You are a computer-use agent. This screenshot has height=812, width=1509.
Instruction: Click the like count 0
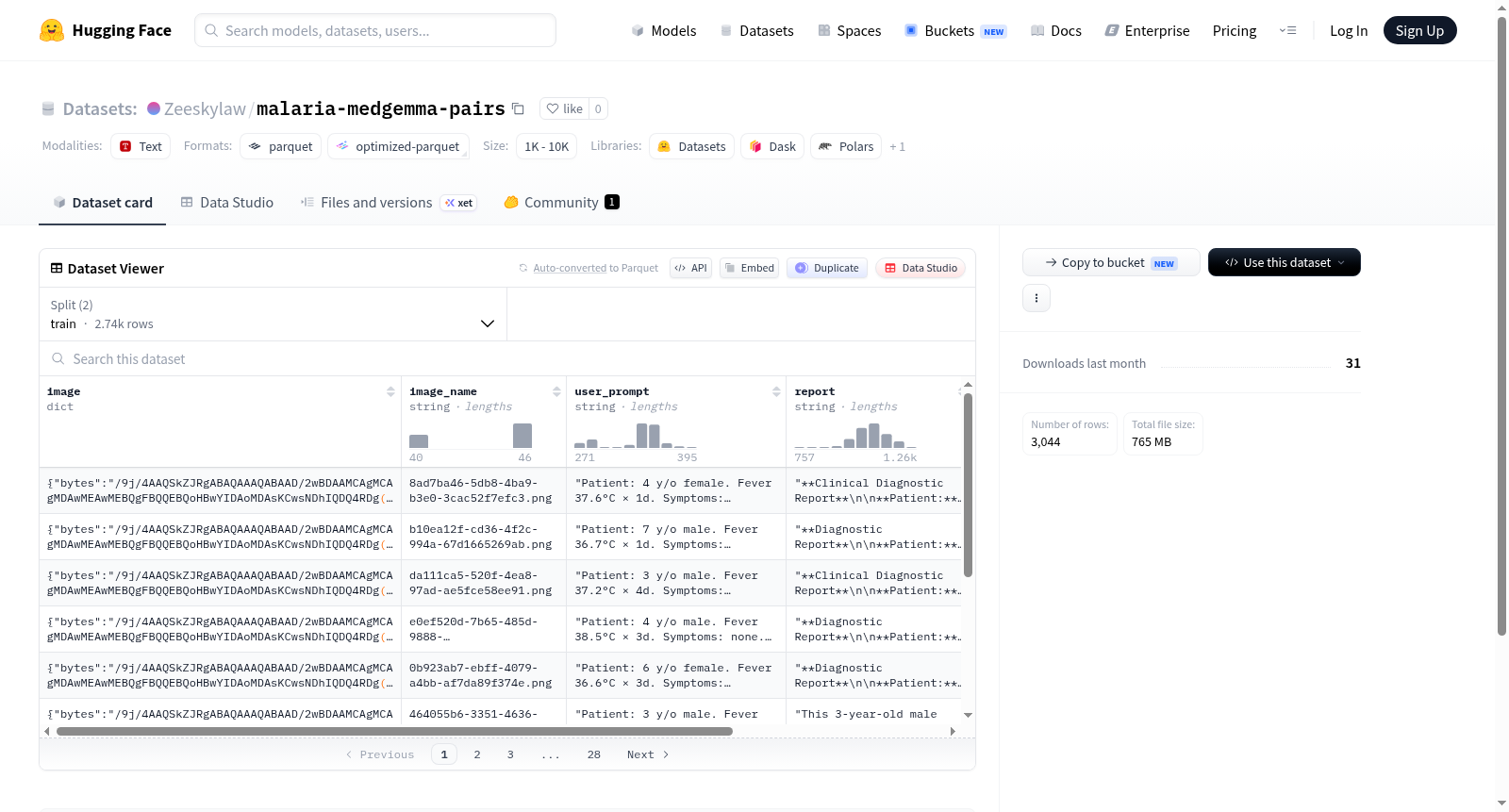pyautogui.click(x=598, y=108)
